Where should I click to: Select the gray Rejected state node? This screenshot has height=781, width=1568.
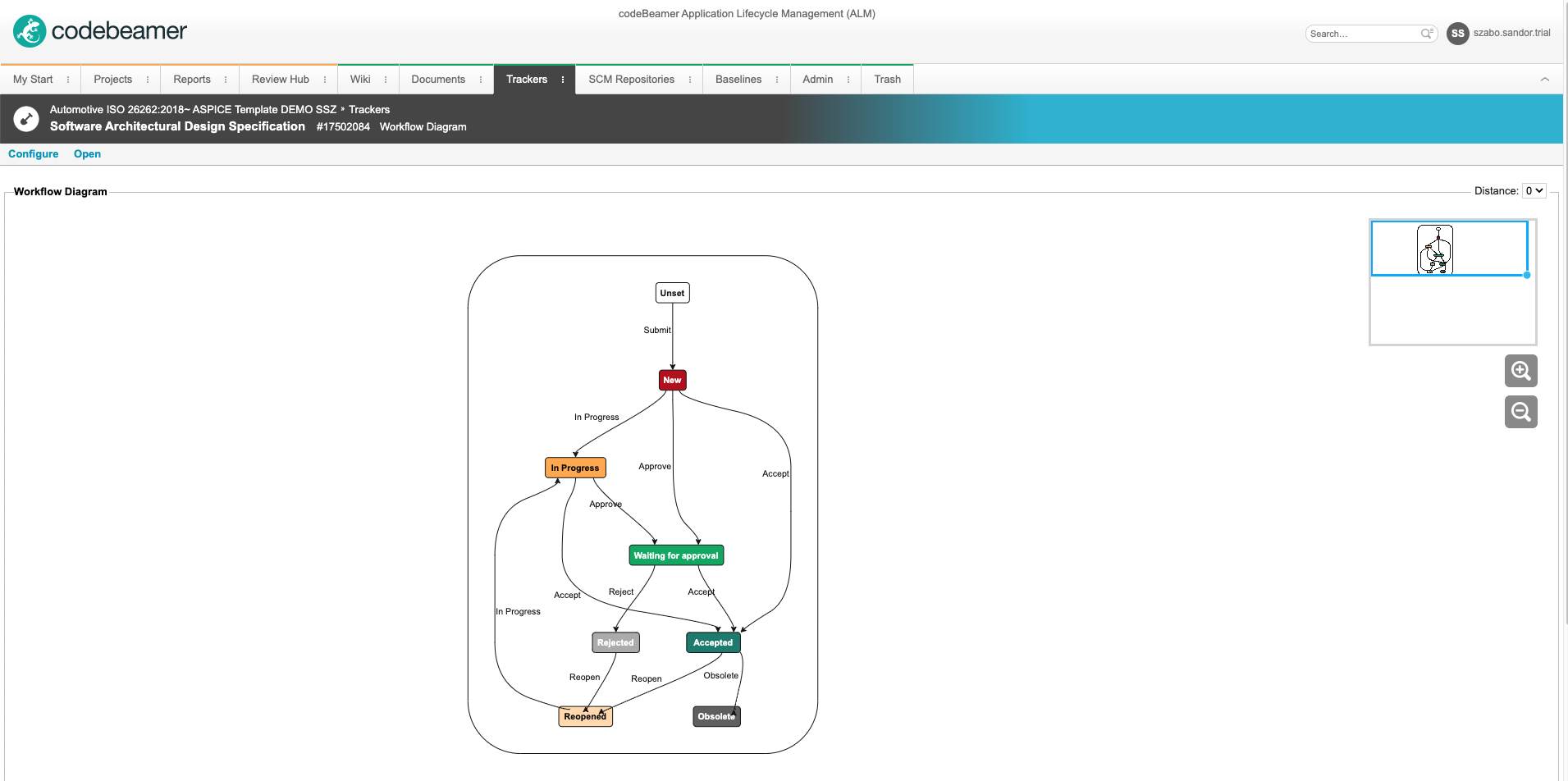click(x=615, y=642)
